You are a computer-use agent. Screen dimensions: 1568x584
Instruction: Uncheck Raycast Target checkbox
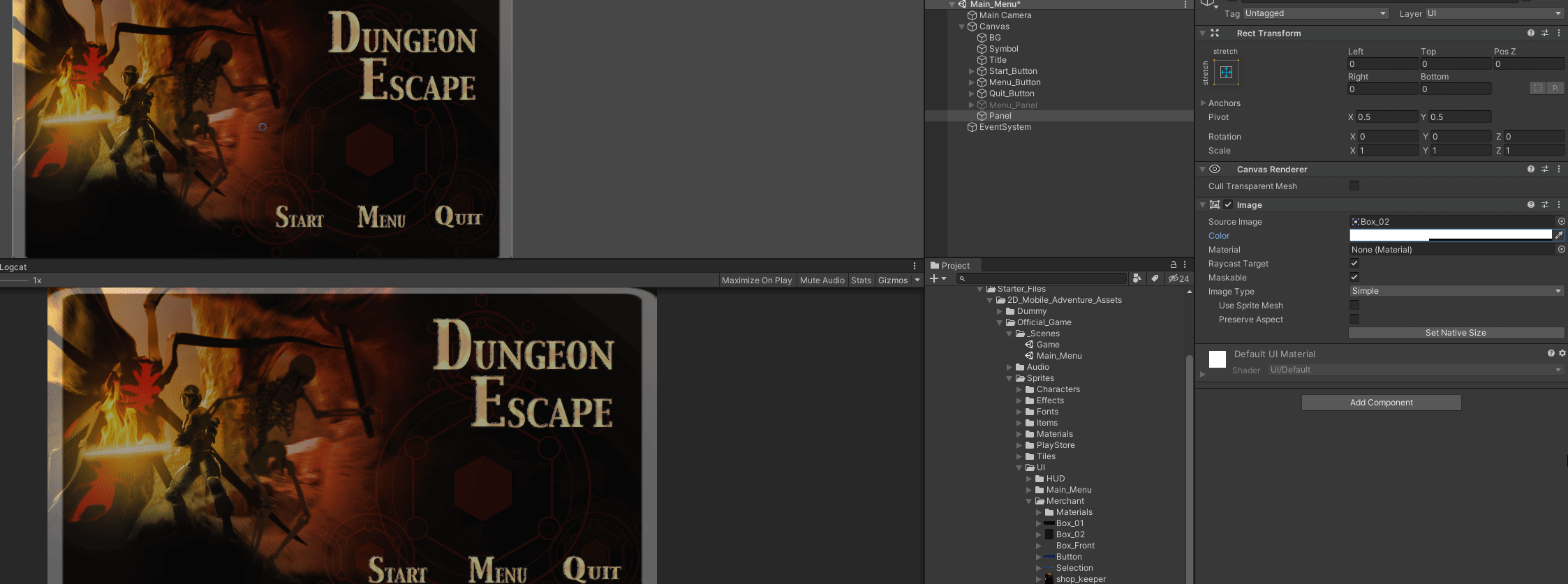point(1354,263)
